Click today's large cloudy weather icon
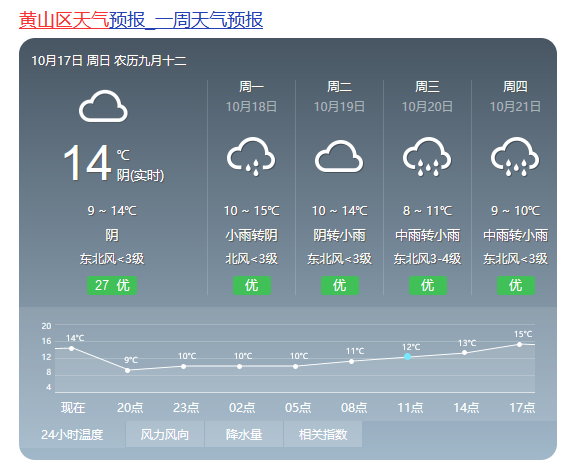The width and height of the screenshot is (566, 466). [x=103, y=106]
